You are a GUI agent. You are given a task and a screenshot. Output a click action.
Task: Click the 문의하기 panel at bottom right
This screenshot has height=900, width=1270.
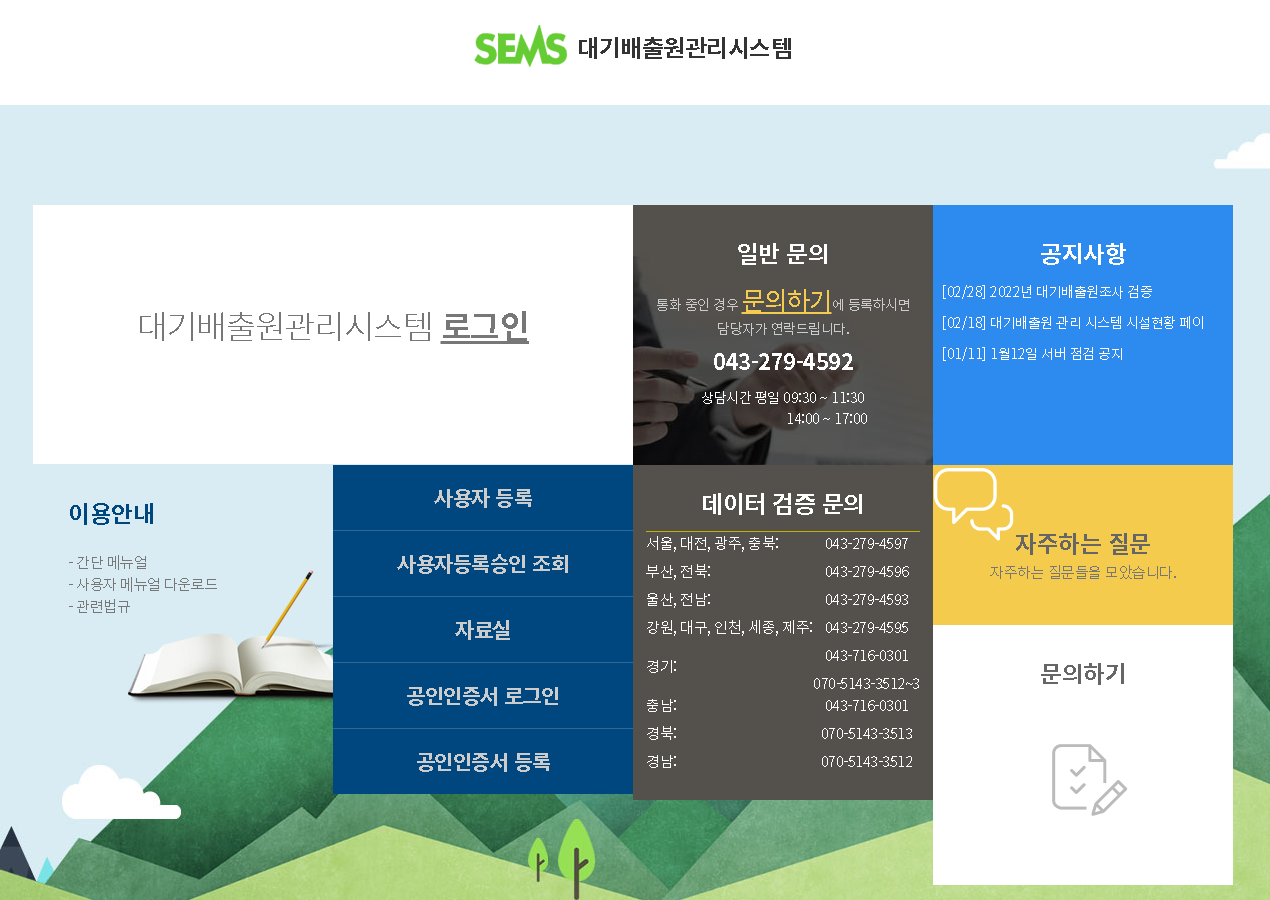tap(1082, 675)
